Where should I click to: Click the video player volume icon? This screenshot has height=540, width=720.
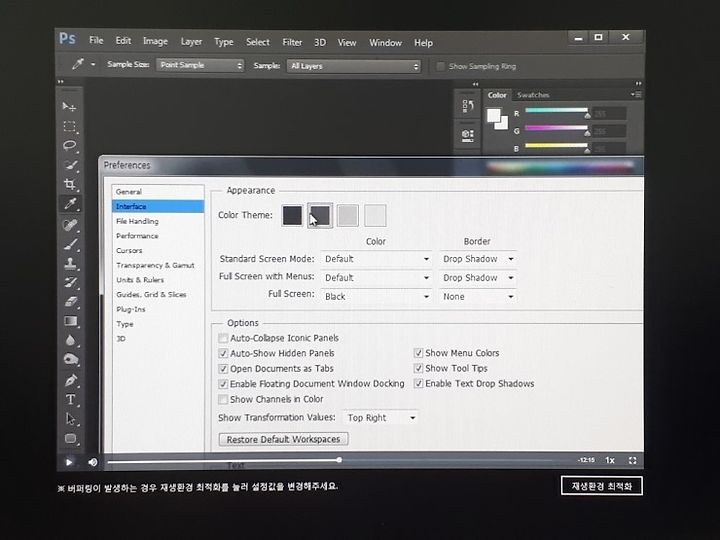(x=93, y=462)
